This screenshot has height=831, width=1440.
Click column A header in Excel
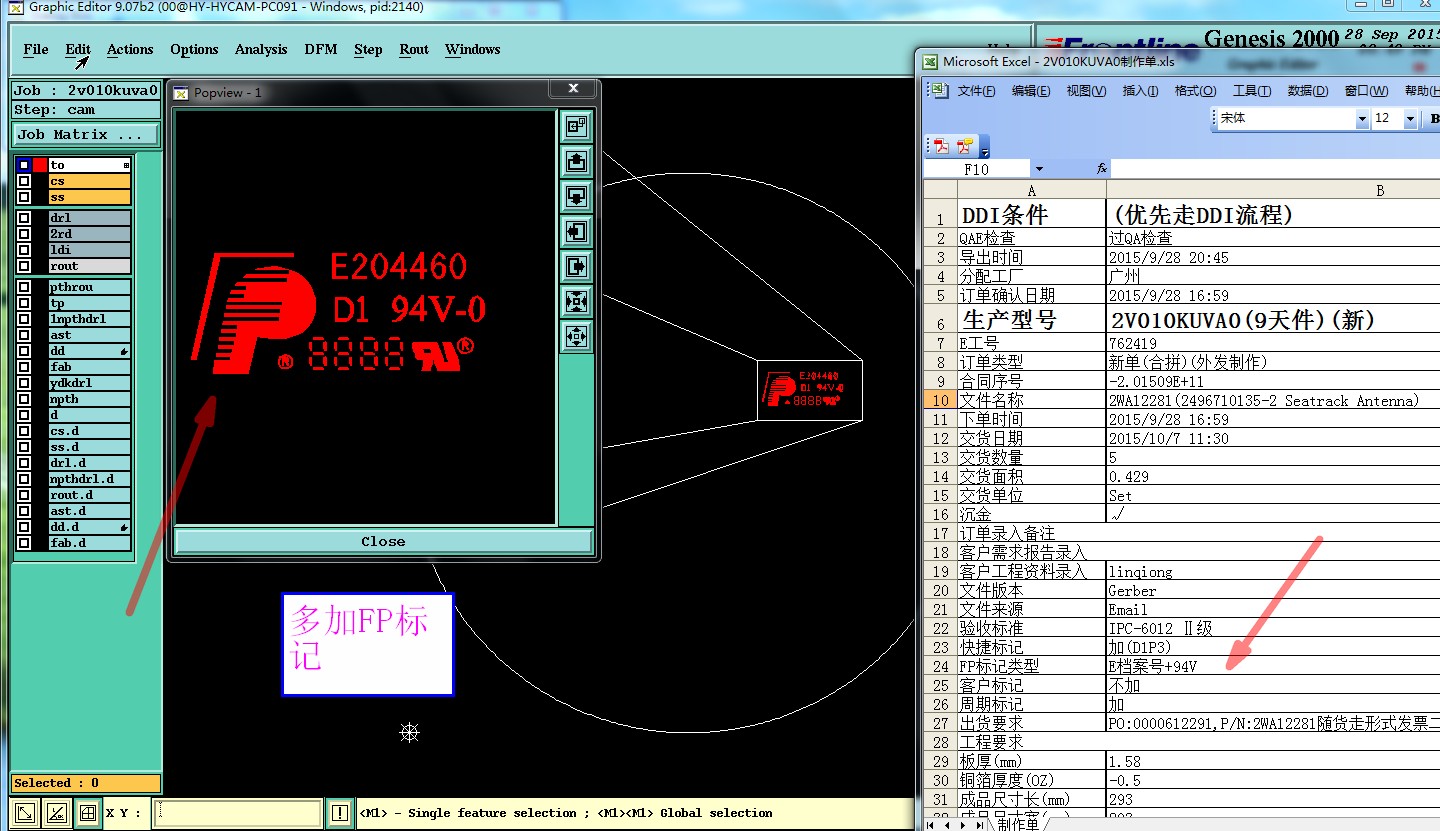click(1031, 190)
